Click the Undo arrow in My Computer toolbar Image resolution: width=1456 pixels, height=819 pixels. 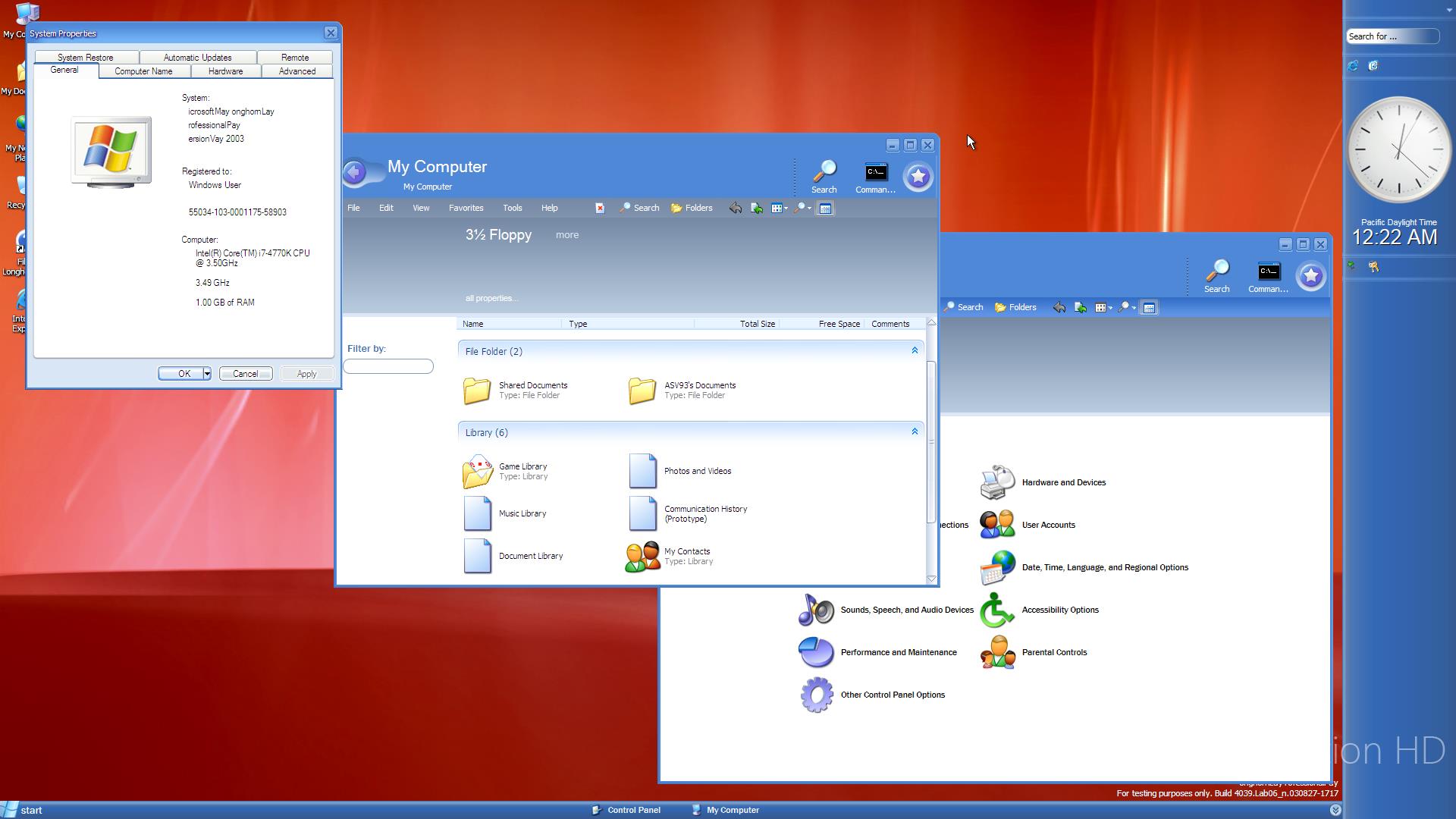click(735, 208)
